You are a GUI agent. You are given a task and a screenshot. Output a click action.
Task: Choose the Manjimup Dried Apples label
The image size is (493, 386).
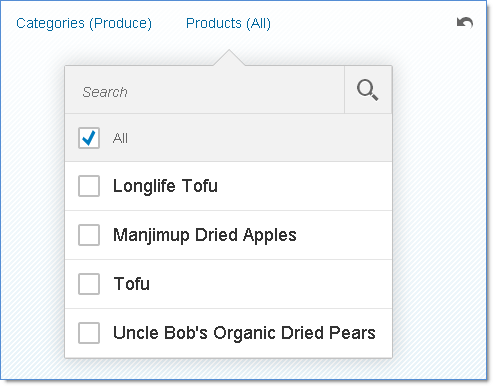point(205,235)
